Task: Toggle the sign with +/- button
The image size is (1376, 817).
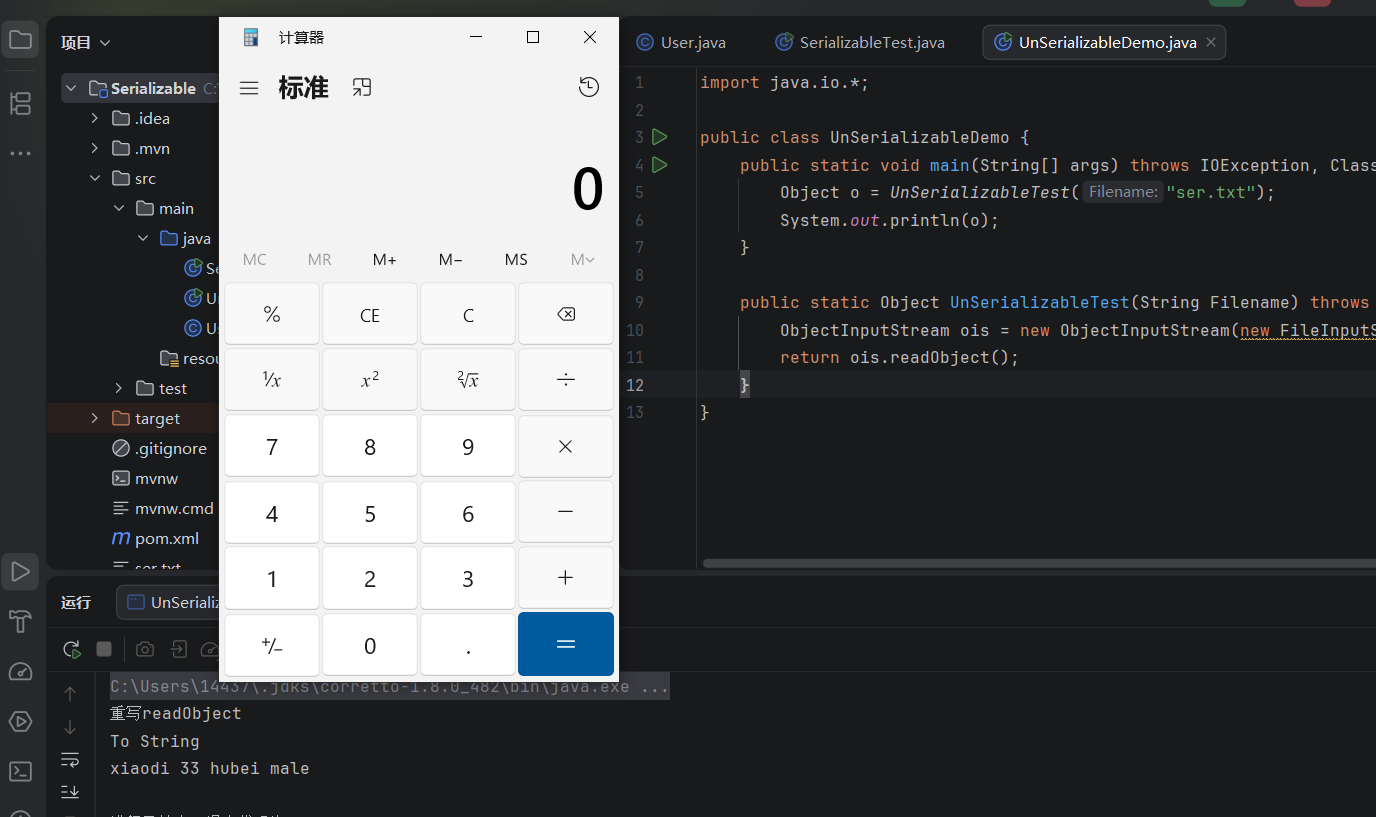Action: pos(272,645)
